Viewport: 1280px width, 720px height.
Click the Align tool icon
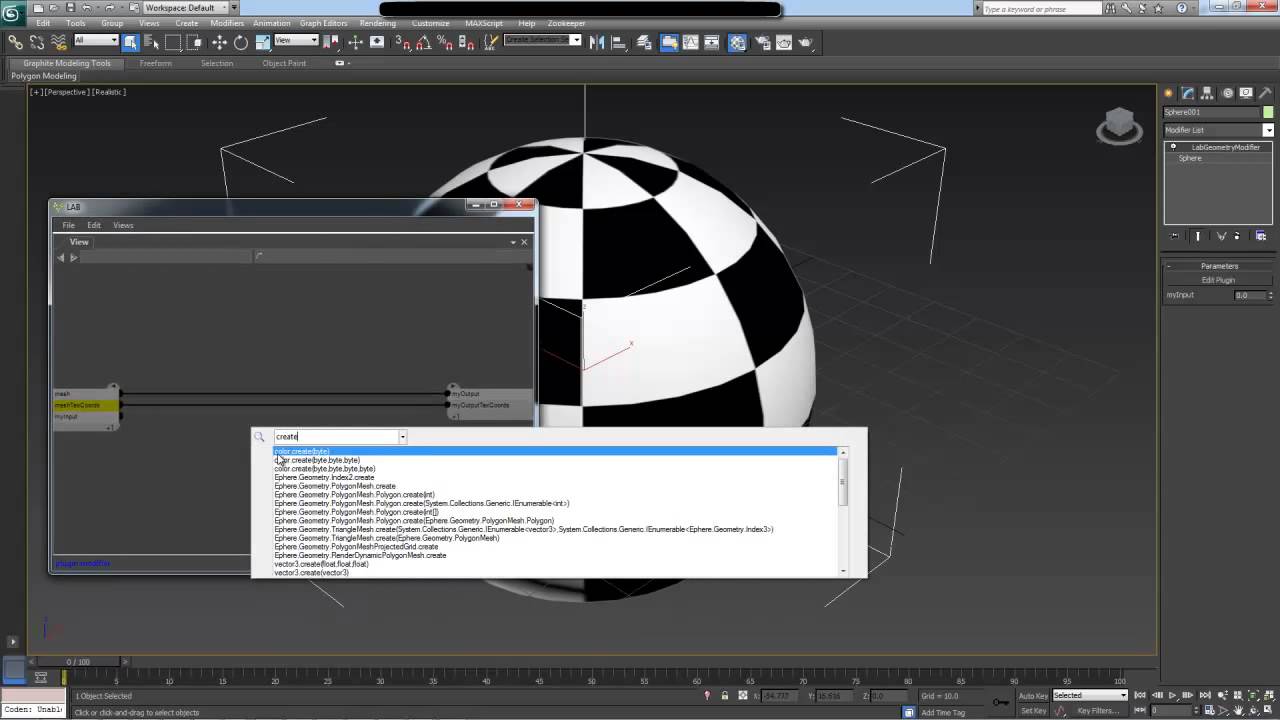619,42
